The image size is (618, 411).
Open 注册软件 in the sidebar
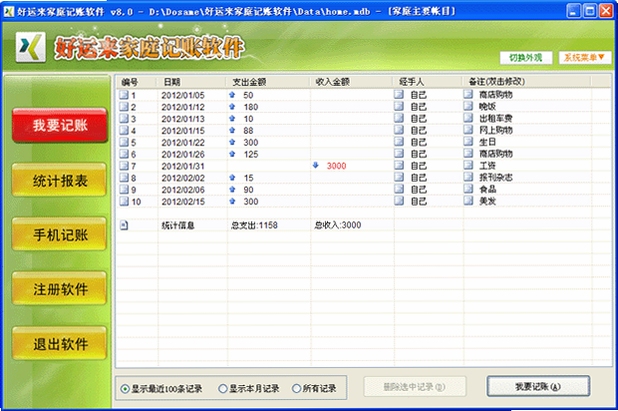pyautogui.click(x=60, y=289)
